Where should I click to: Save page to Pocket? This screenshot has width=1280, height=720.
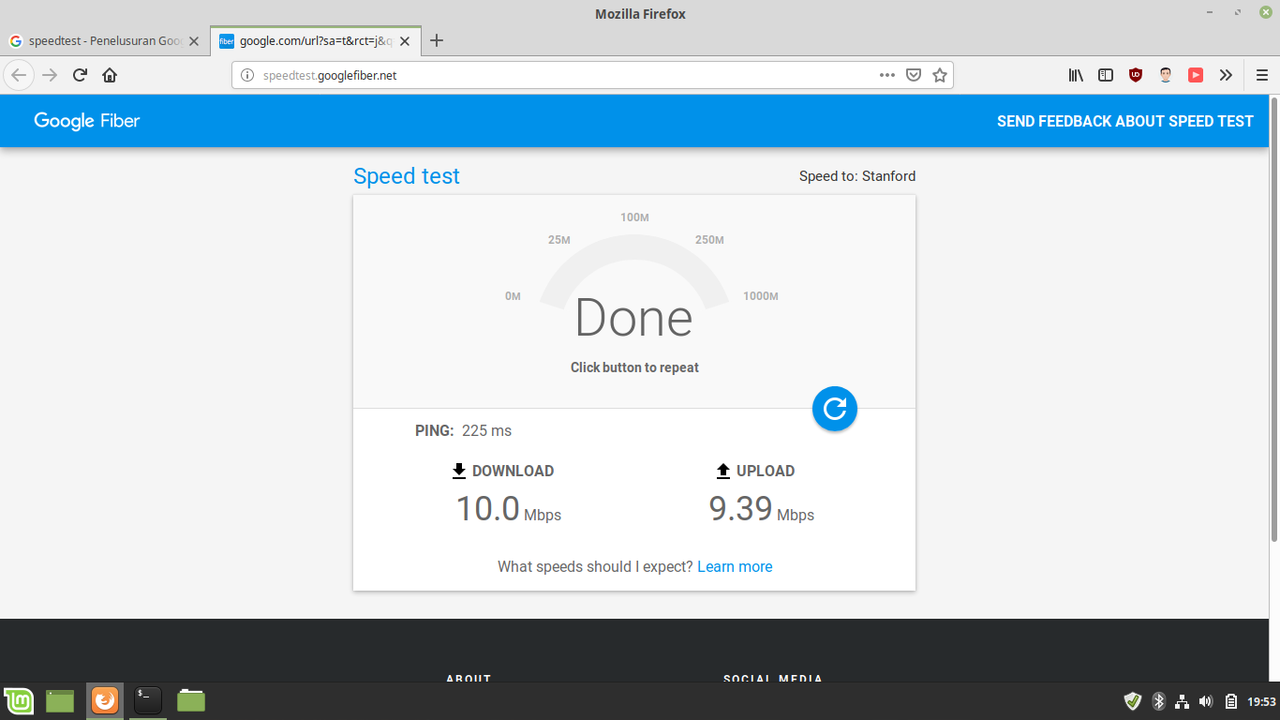[x=913, y=75]
